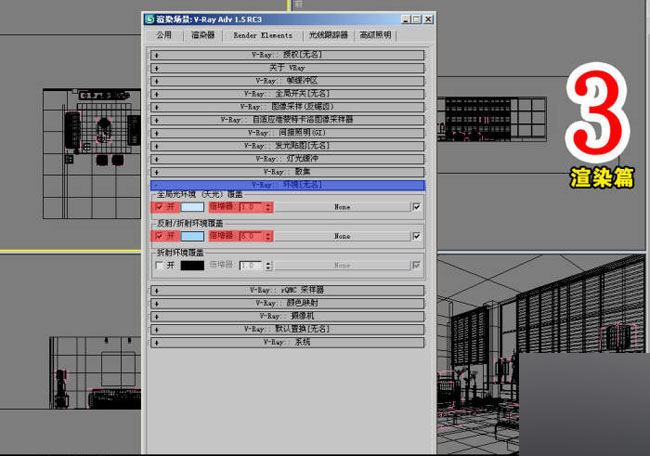Screen dimensions: 650x456
Task: Expand the V-Ray 灯光缓冲 rollout
Action: click(x=287, y=159)
